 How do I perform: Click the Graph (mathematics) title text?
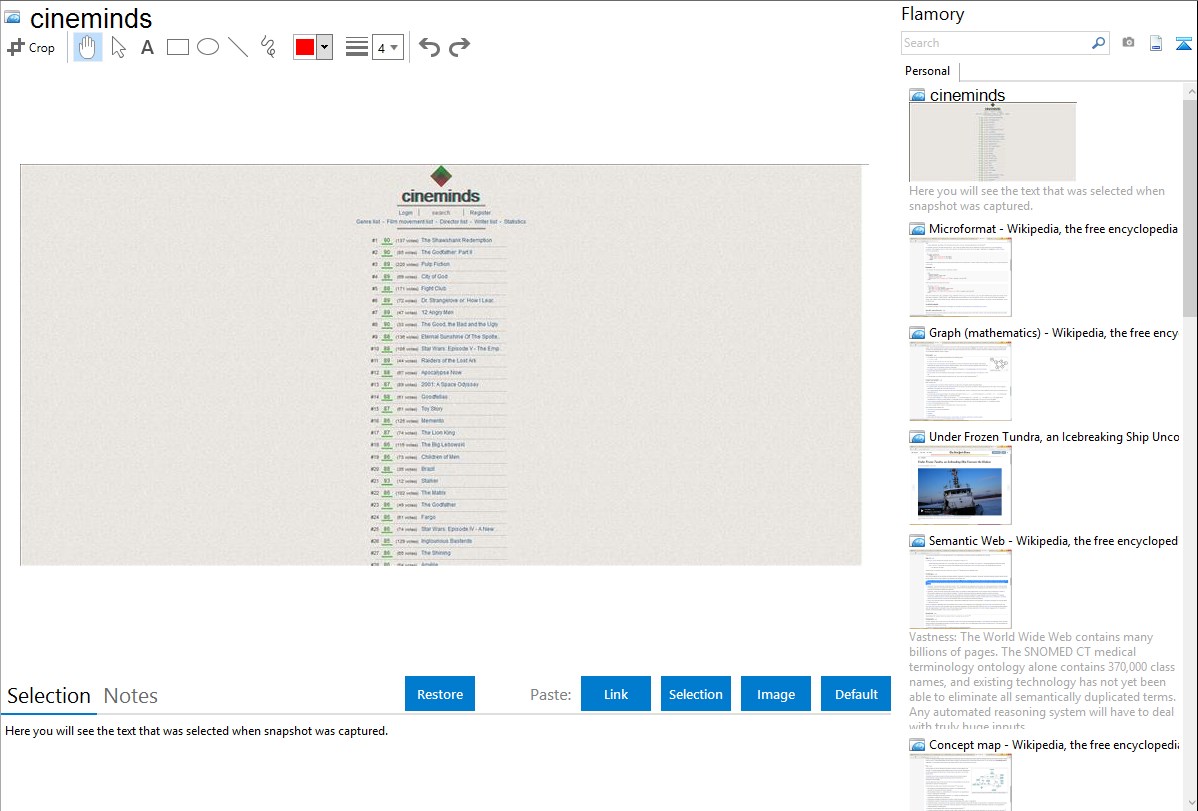click(x=1054, y=333)
